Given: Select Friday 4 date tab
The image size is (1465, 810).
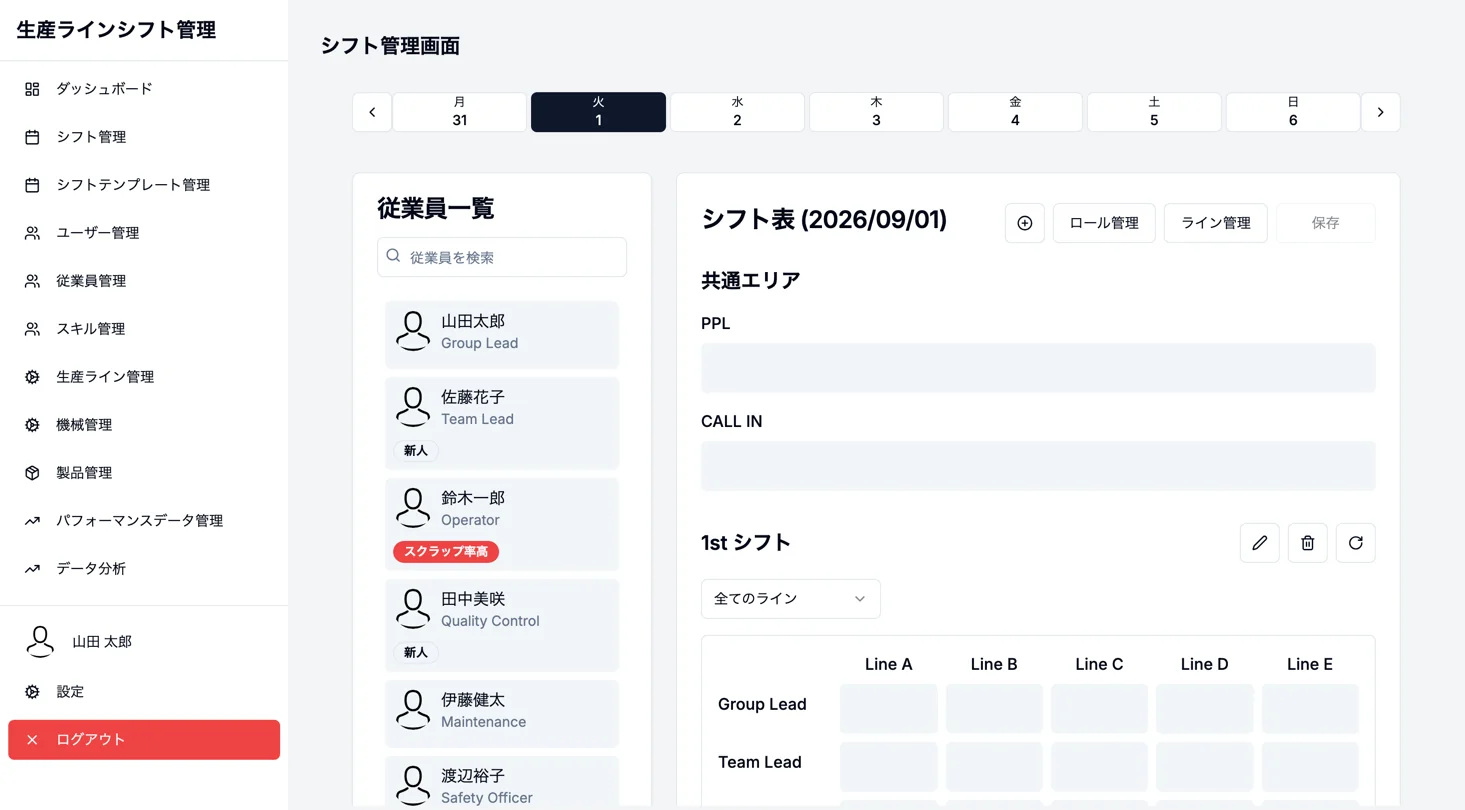Looking at the screenshot, I should 1015,112.
